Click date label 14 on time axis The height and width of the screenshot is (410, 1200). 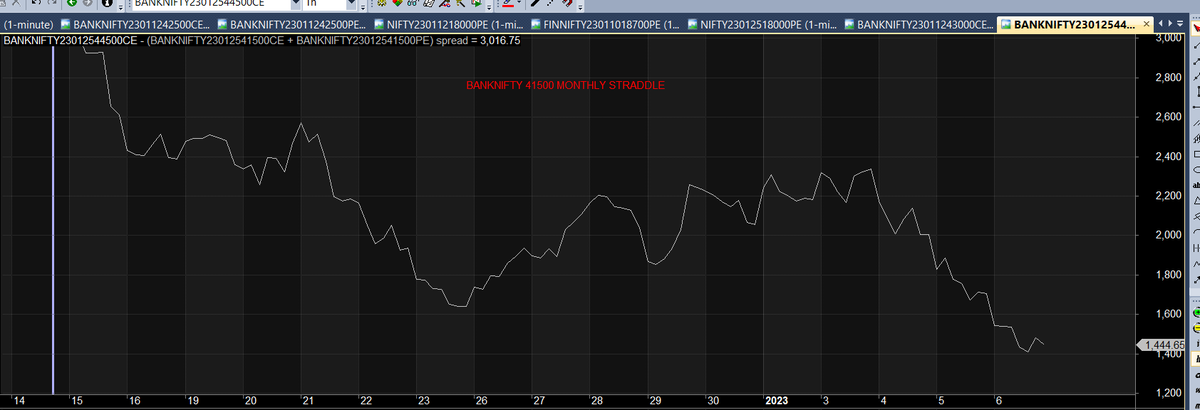pos(19,400)
